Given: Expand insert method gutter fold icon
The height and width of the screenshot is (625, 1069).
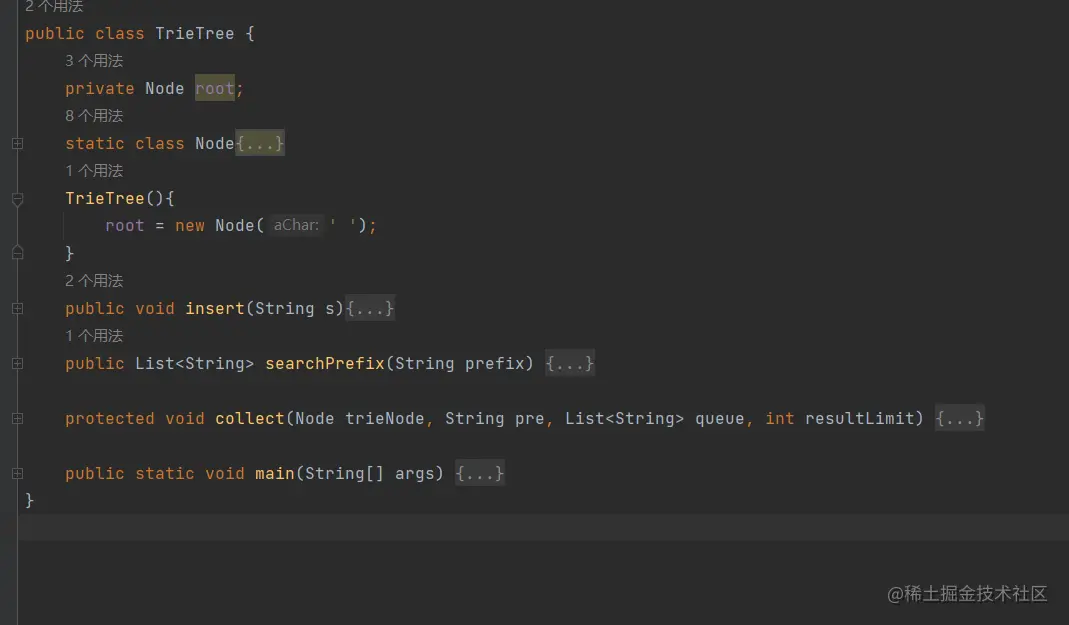Looking at the screenshot, I should (x=18, y=309).
